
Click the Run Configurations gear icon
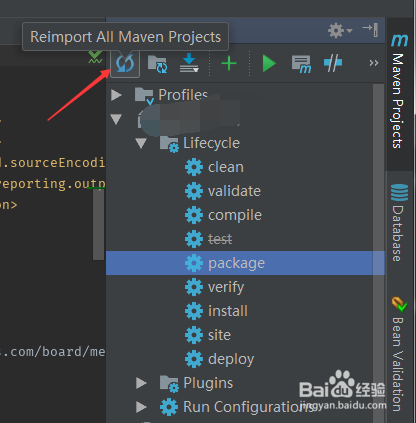(x=169, y=407)
